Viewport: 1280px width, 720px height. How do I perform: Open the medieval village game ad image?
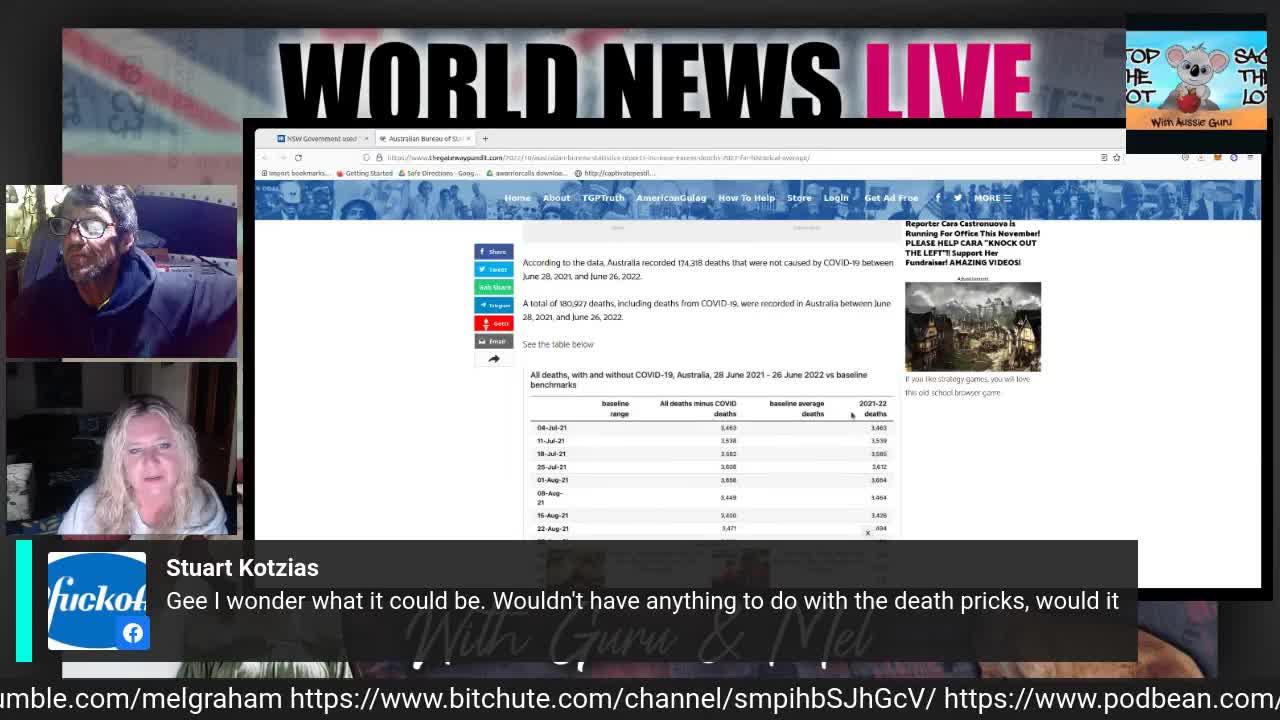pos(973,327)
